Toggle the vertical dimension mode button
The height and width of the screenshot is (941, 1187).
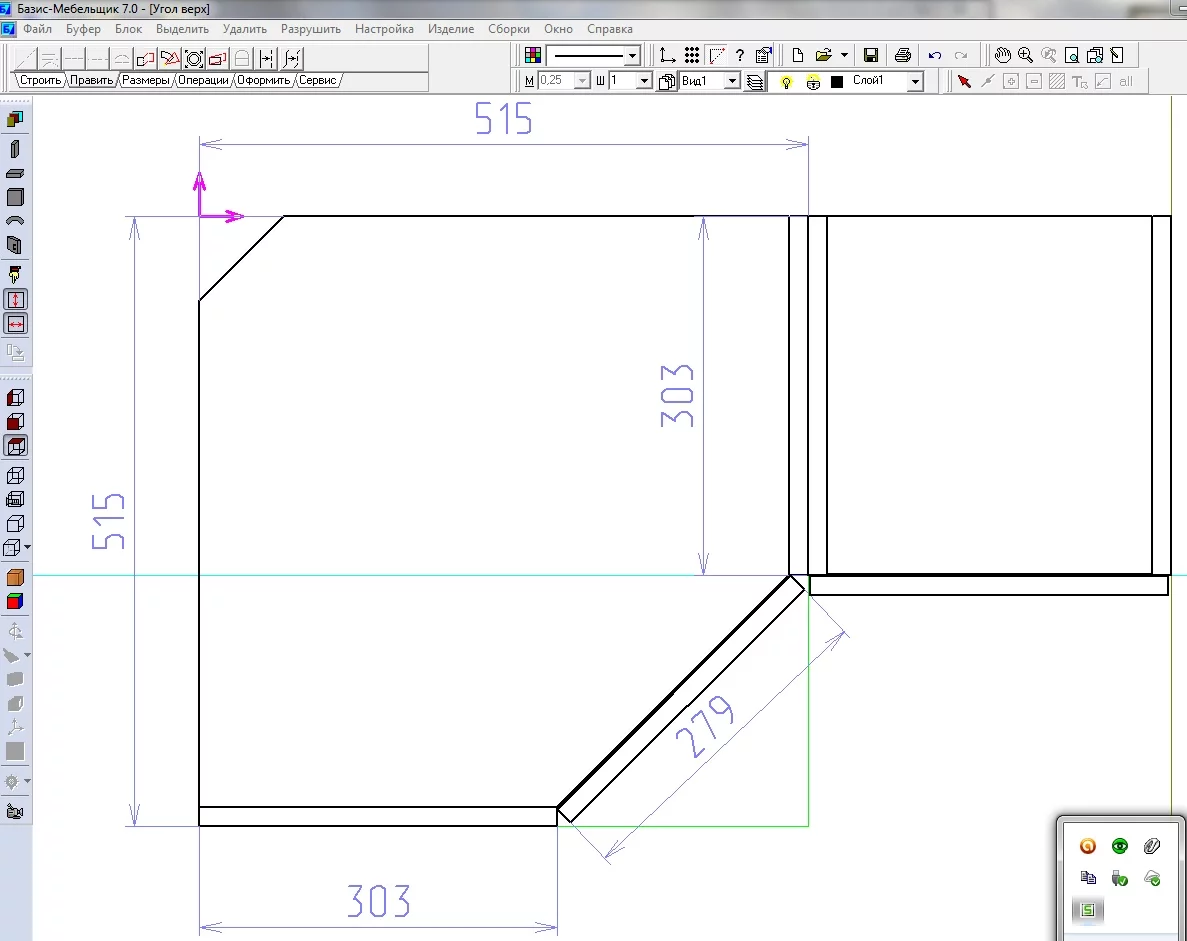(16, 299)
